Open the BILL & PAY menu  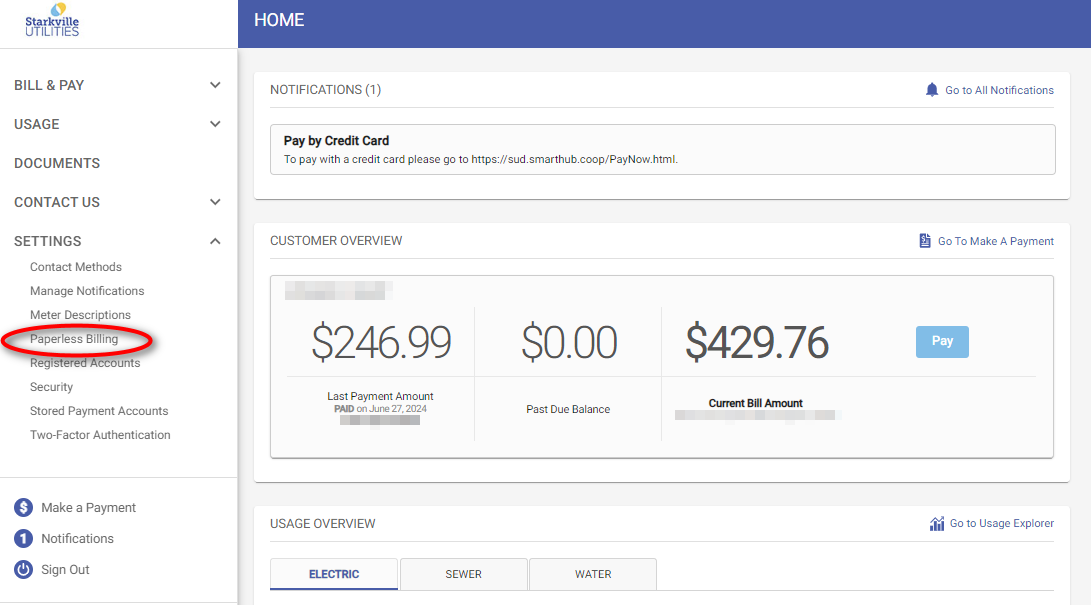tap(49, 85)
